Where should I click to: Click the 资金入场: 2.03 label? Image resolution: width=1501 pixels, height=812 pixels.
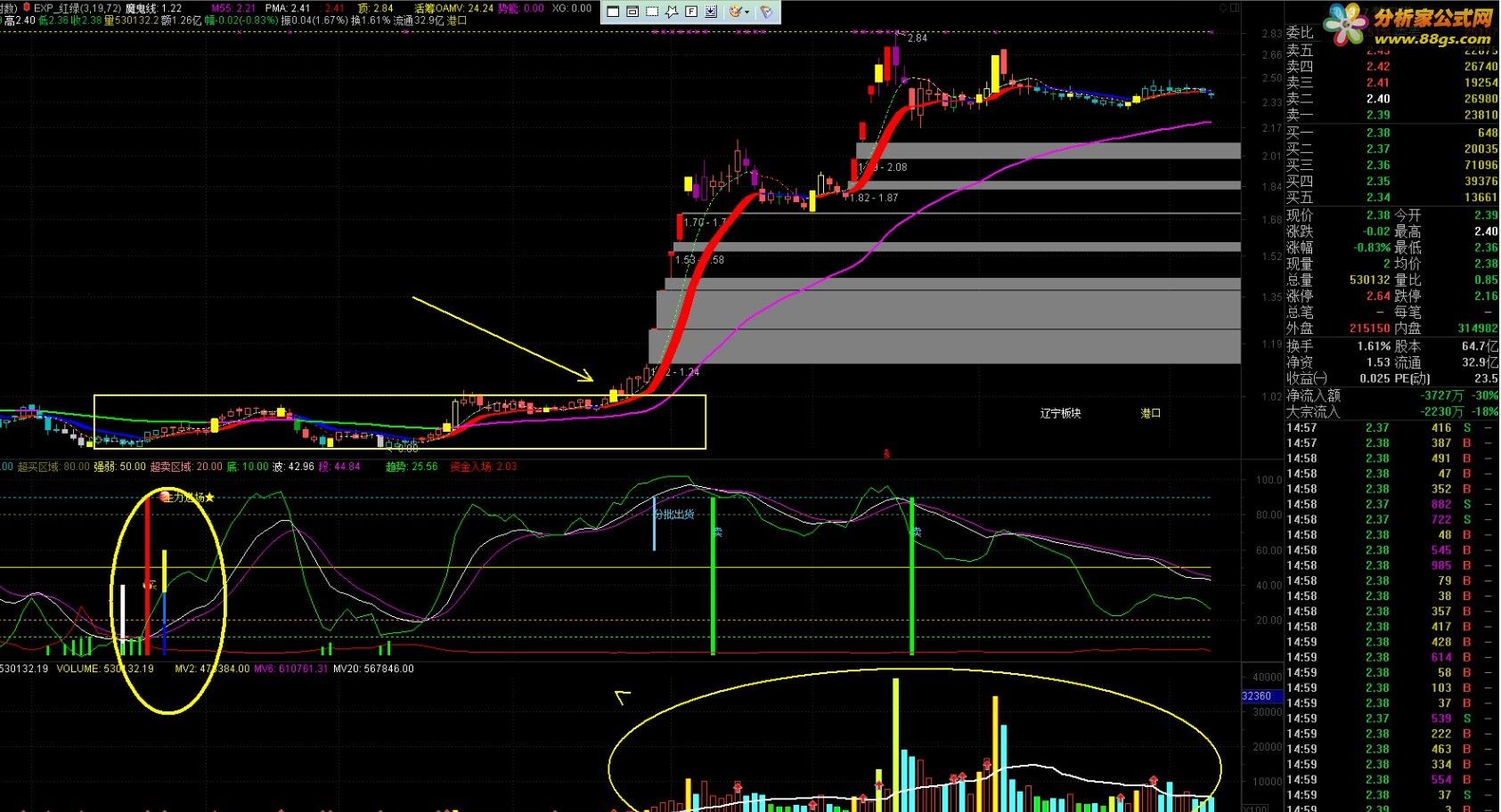(483, 467)
